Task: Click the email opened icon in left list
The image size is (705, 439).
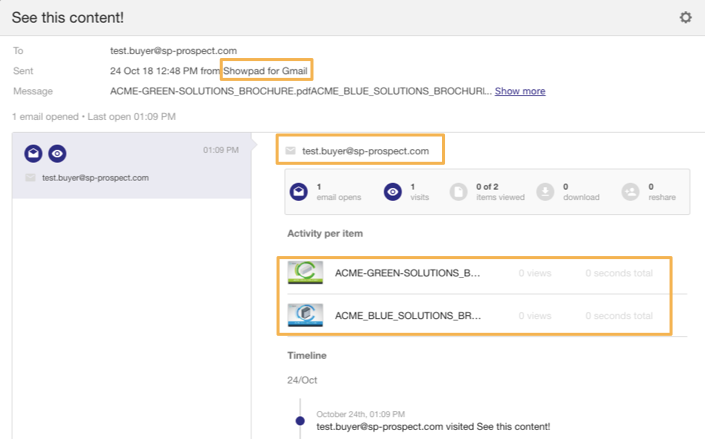Action: (33, 153)
